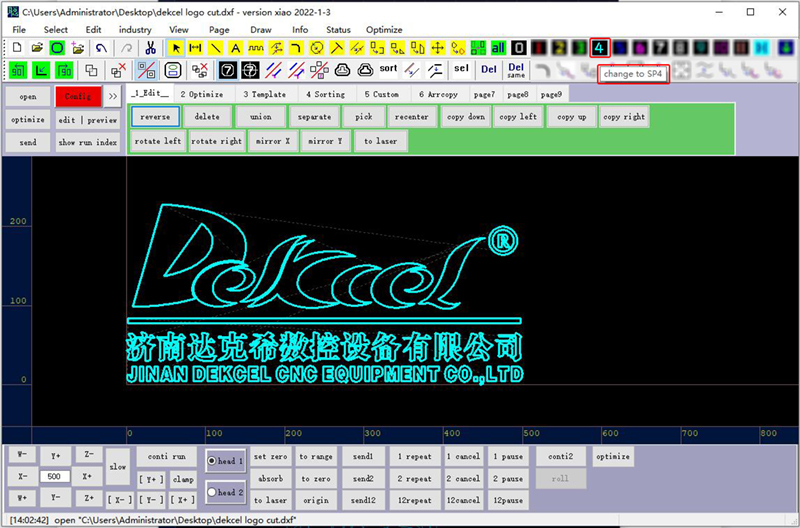
Task: Click the 'sort' toolbar icon
Action: [x=388, y=68]
